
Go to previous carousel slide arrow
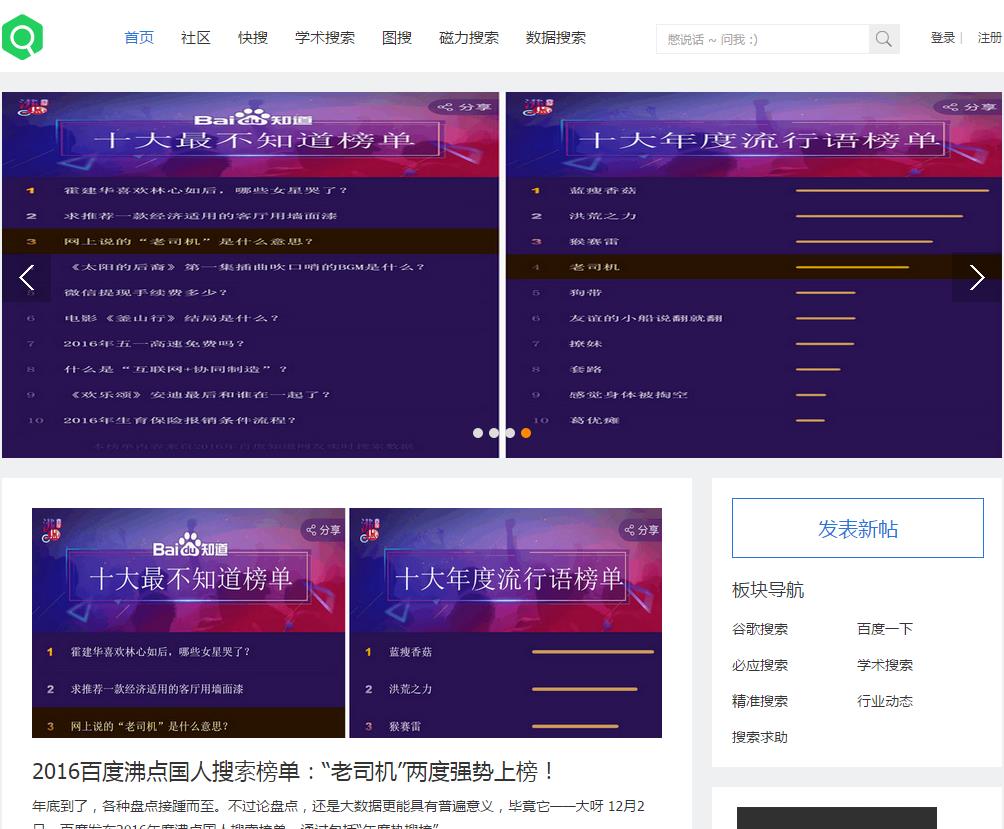[26, 278]
